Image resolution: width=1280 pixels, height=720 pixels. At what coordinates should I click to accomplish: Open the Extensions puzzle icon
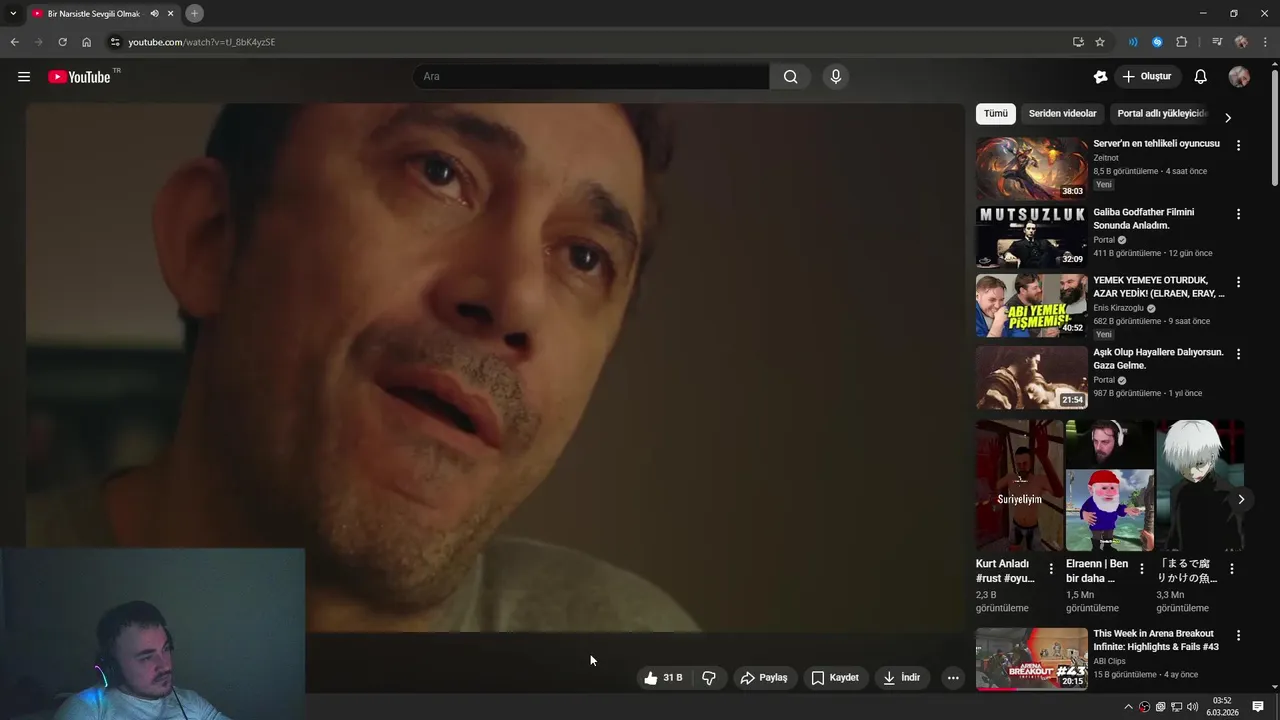tap(1182, 42)
